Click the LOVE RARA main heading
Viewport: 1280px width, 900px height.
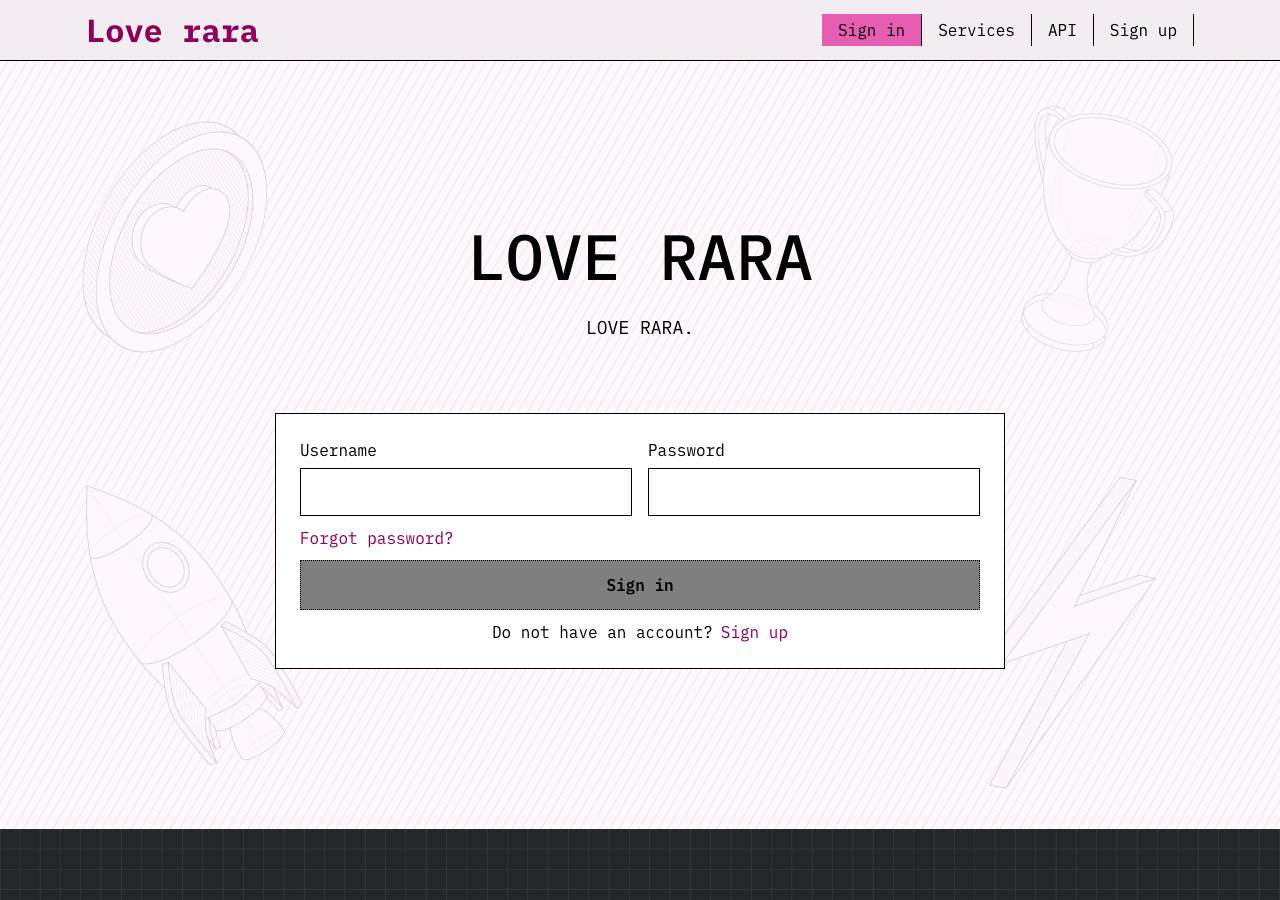coord(640,259)
